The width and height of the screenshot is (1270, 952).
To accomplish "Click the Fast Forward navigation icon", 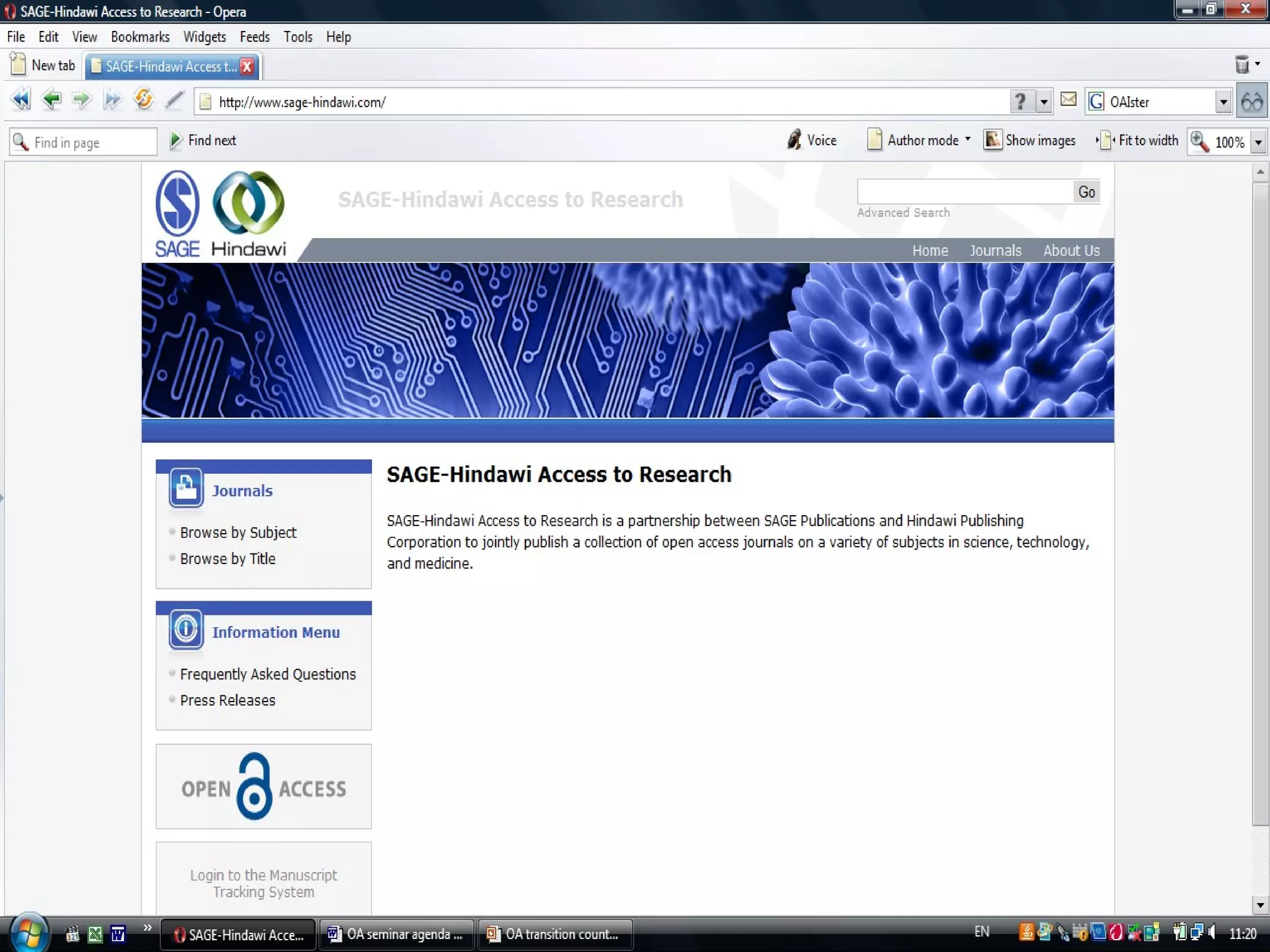I will tap(112, 100).
